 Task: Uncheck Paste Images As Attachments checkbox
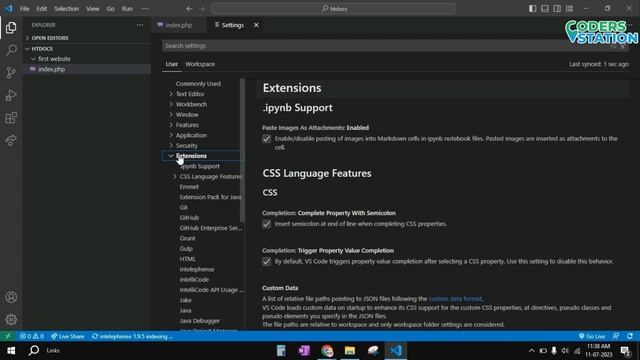[x=267, y=139]
